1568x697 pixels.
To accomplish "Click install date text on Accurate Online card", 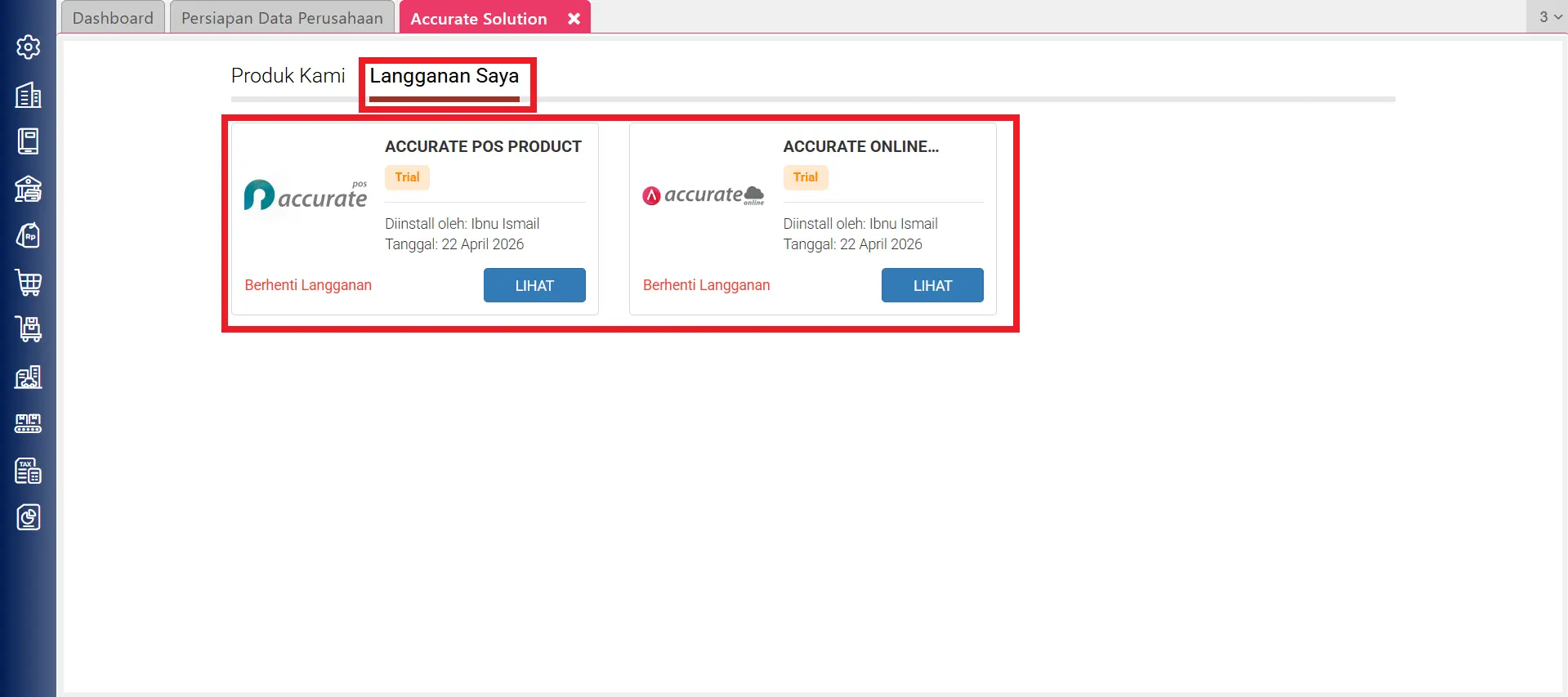I will (x=853, y=244).
